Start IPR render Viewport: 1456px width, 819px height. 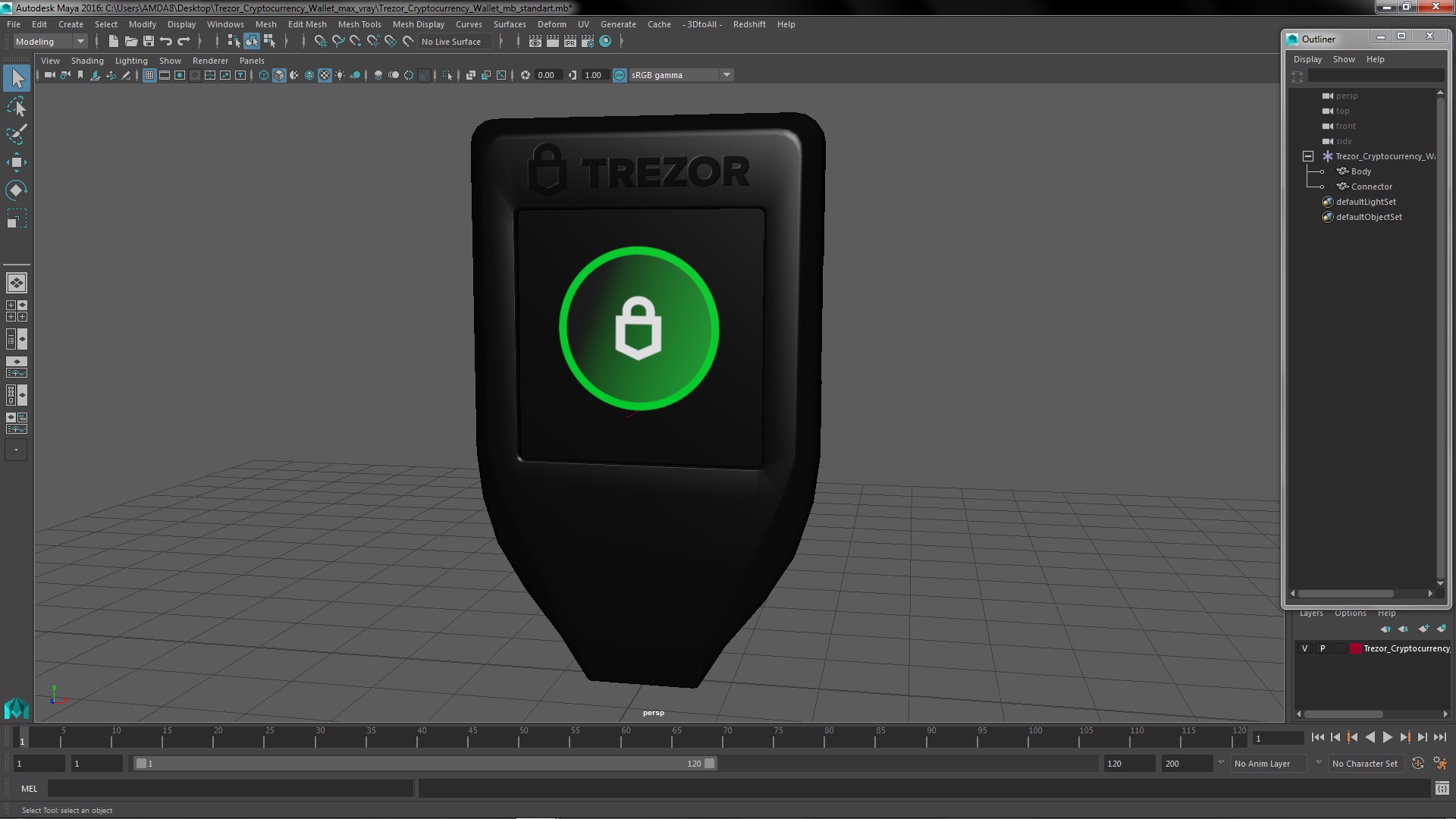coord(570,42)
